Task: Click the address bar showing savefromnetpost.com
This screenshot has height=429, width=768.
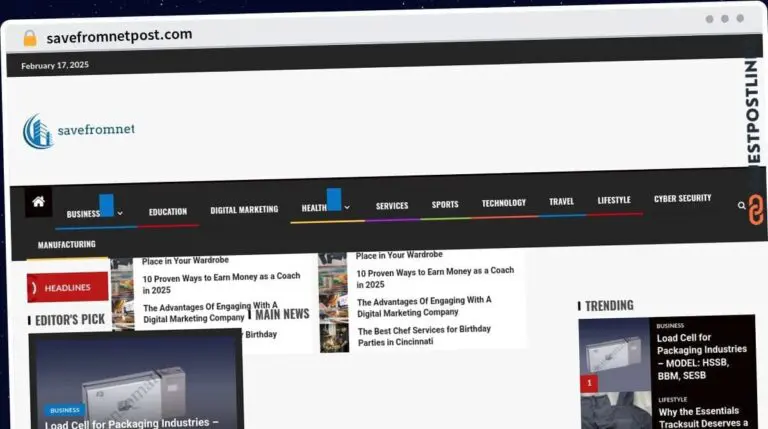Action: [119, 35]
